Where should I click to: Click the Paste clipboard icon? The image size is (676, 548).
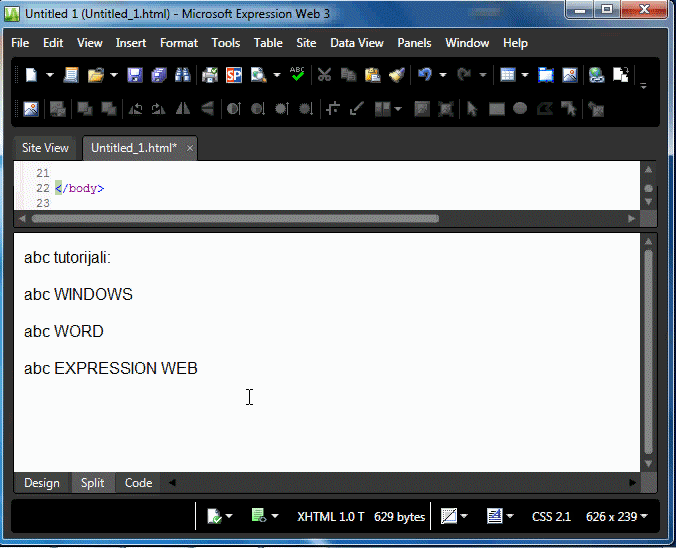[x=372, y=75]
